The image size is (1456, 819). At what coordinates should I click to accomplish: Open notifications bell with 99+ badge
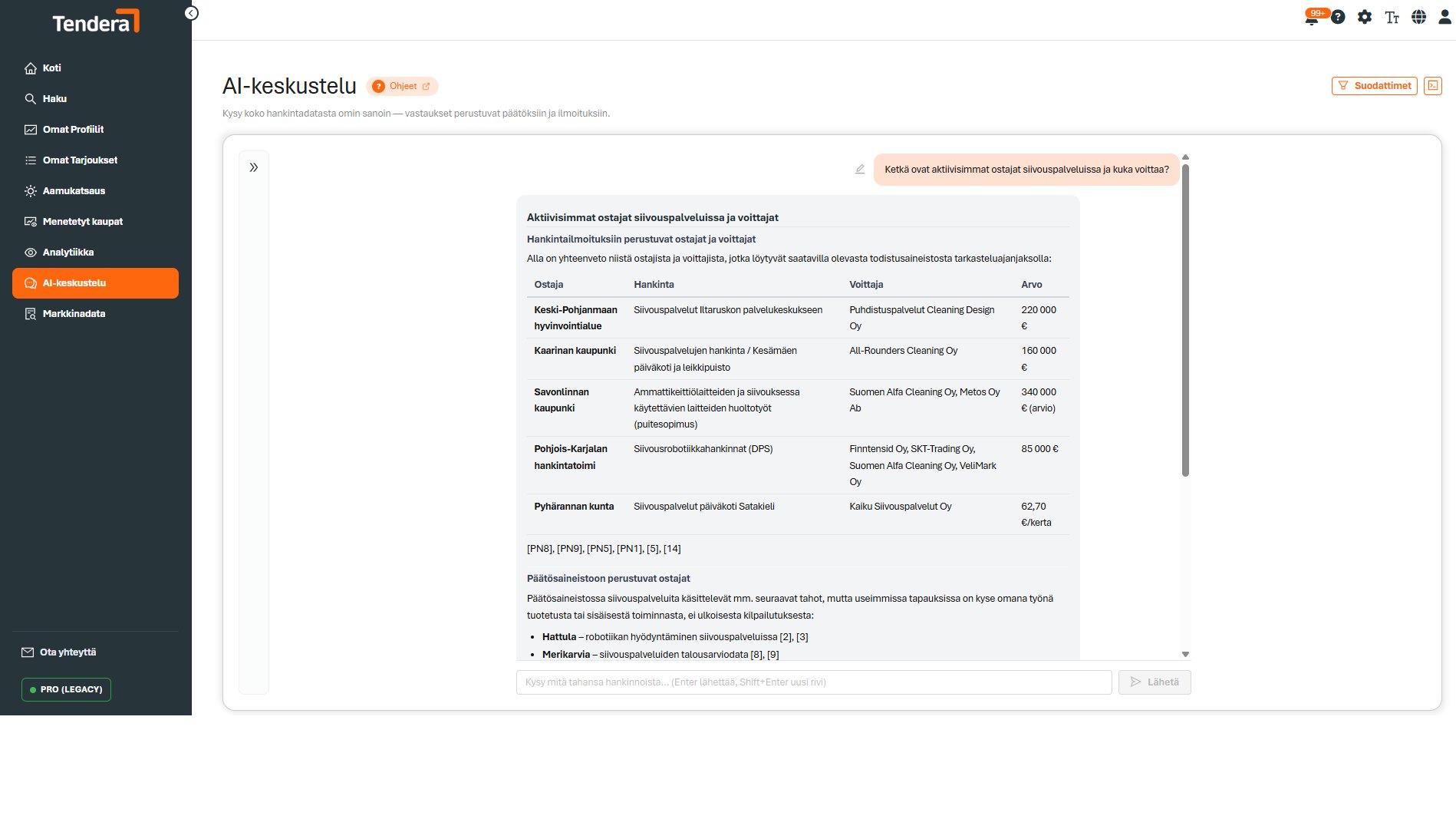(x=1313, y=17)
